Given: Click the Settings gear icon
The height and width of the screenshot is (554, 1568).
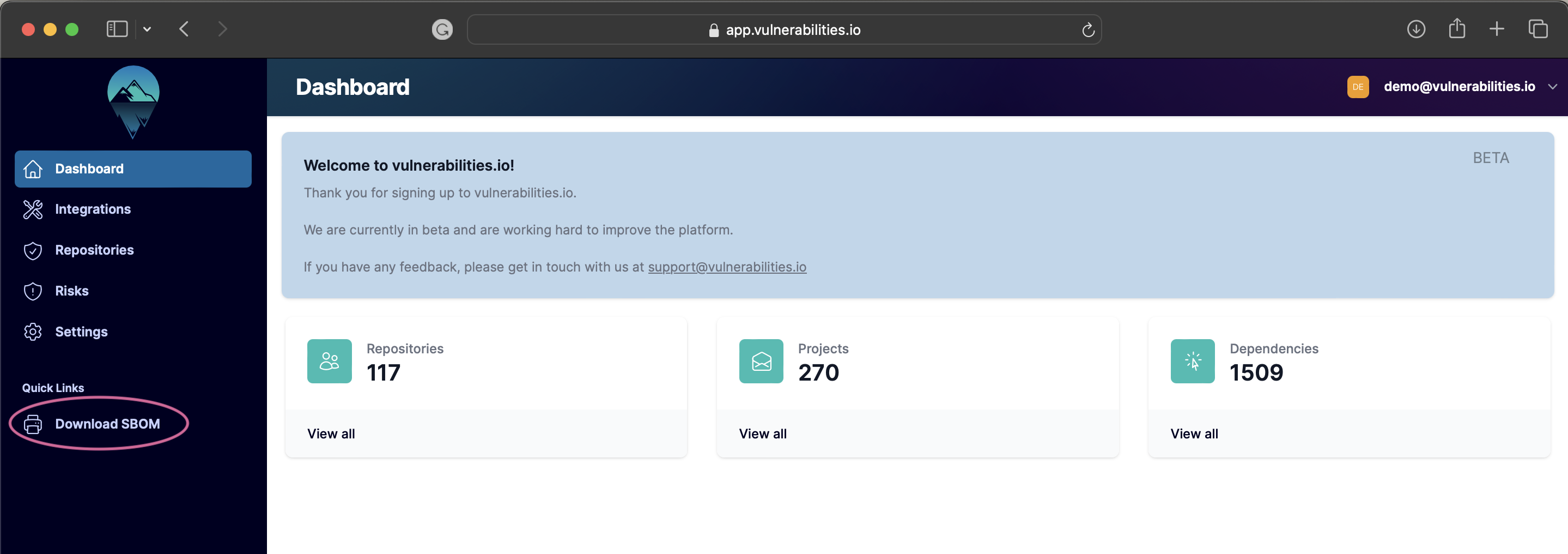Looking at the screenshot, I should point(33,332).
